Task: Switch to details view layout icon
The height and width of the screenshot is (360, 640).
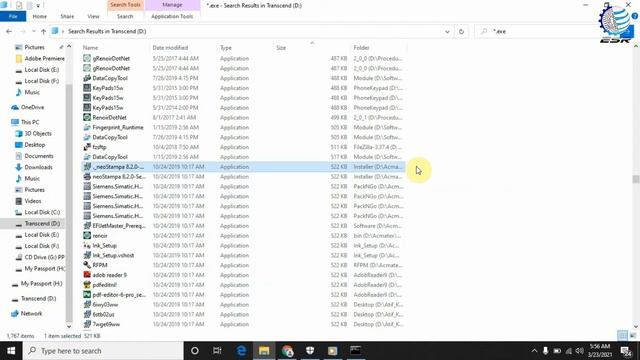Action: point(622,336)
